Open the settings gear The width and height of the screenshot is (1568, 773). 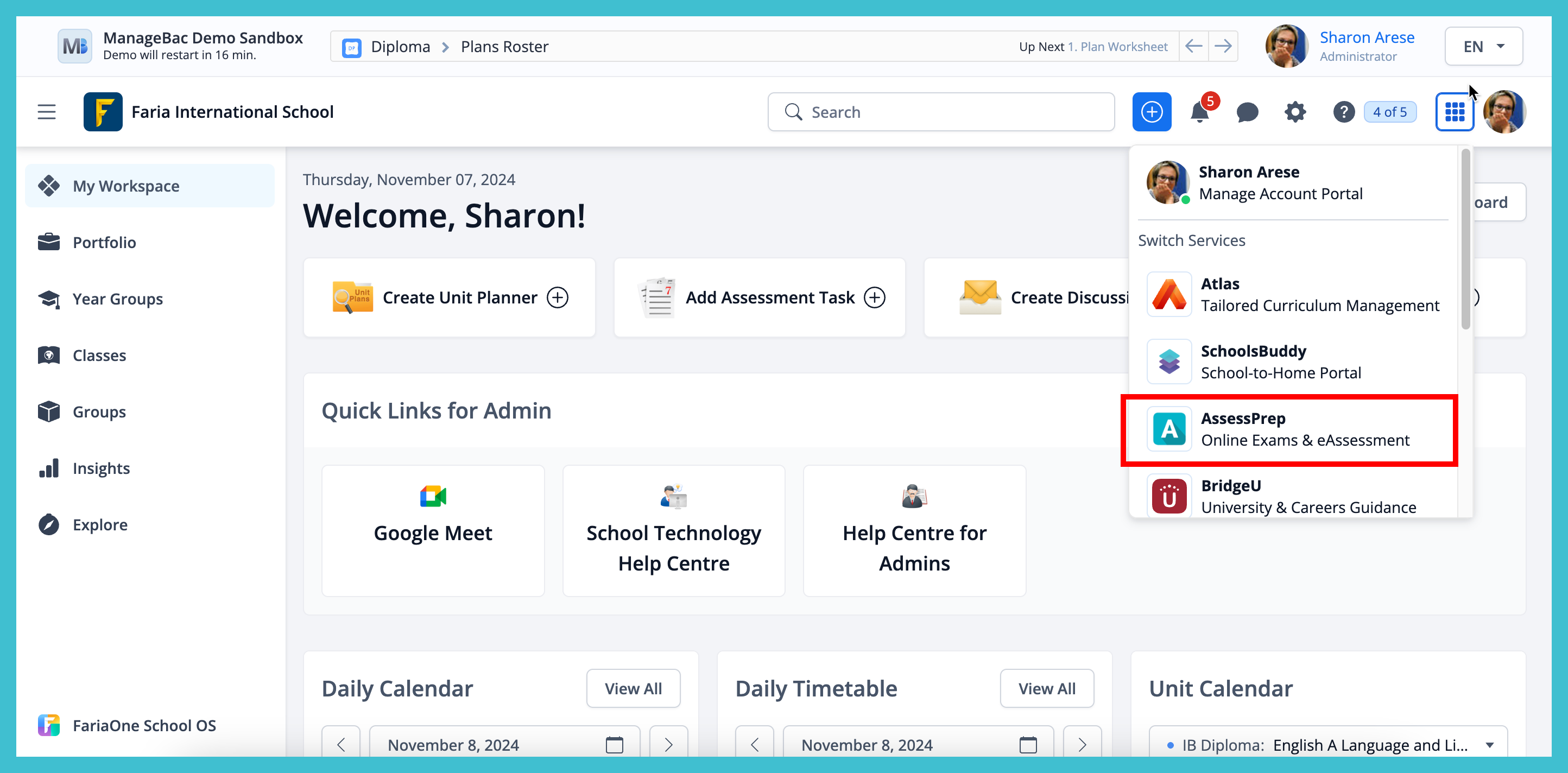point(1295,112)
